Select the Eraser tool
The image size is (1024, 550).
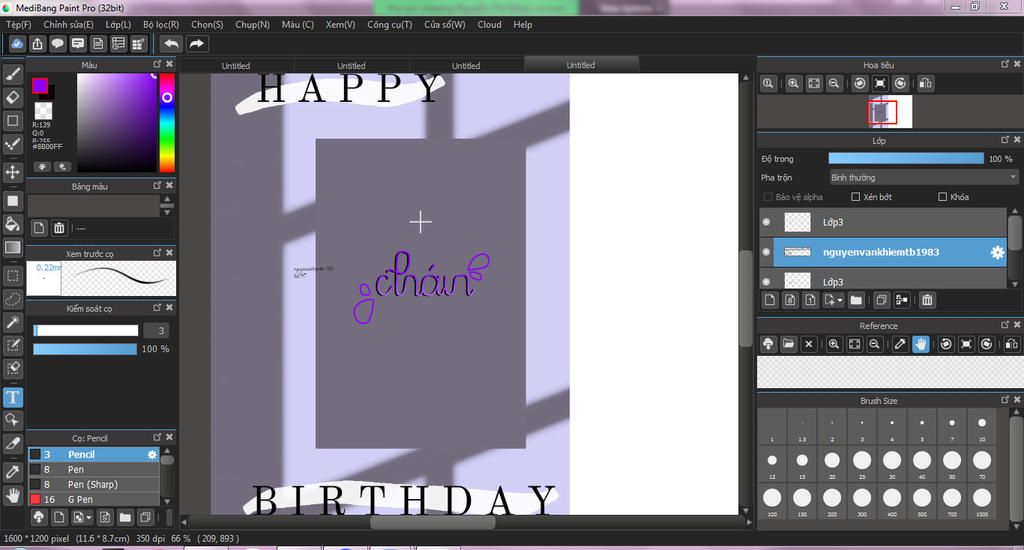pyautogui.click(x=12, y=97)
